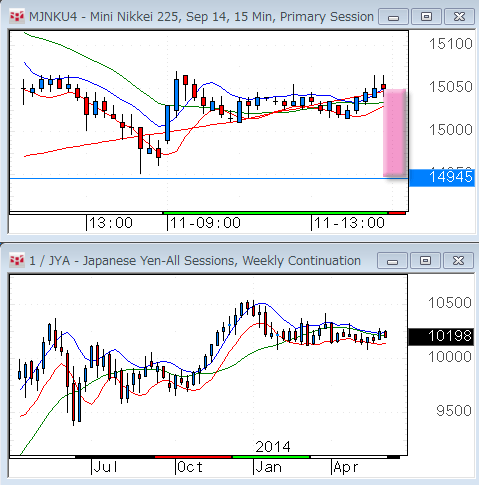
Task: Click the Japanese Yen chart window icon
Action: [17, 260]
